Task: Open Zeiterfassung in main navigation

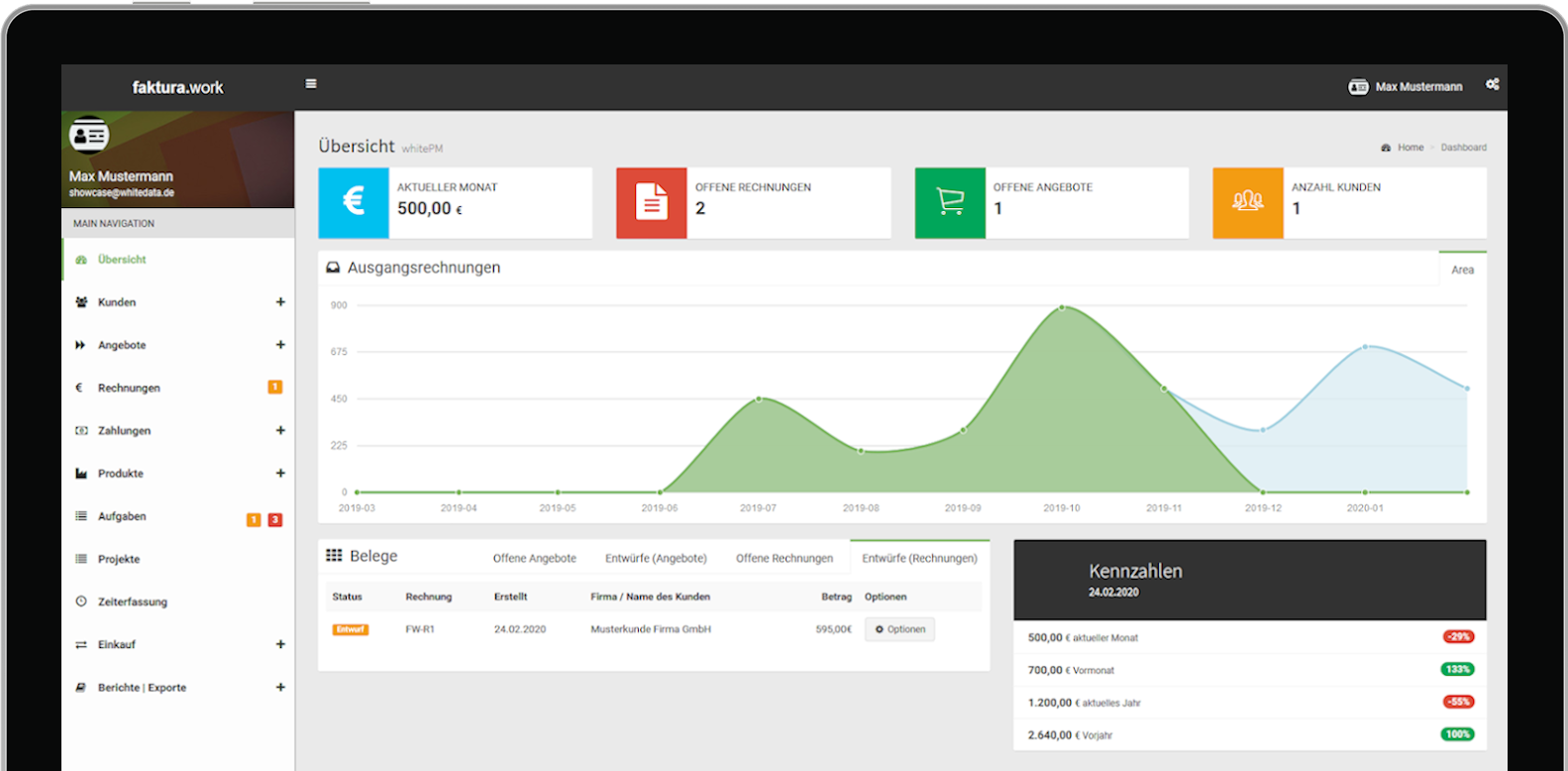Action: [x=178, y=602]
